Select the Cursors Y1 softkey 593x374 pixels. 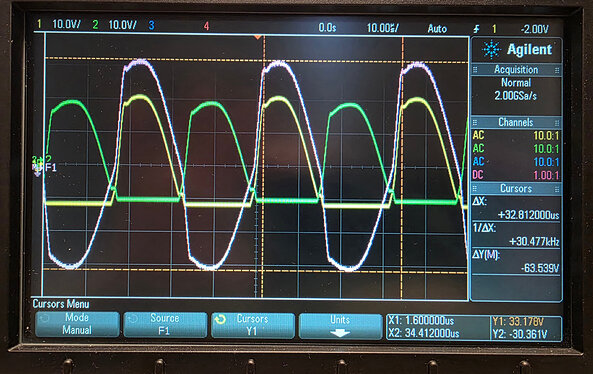253,325
